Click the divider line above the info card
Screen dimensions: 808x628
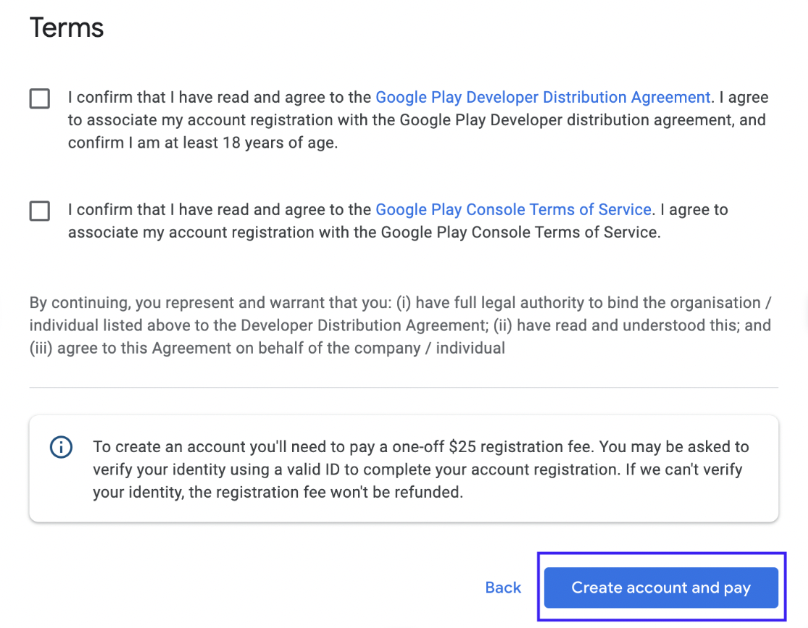pyautogui.click(x=403, y=387)
